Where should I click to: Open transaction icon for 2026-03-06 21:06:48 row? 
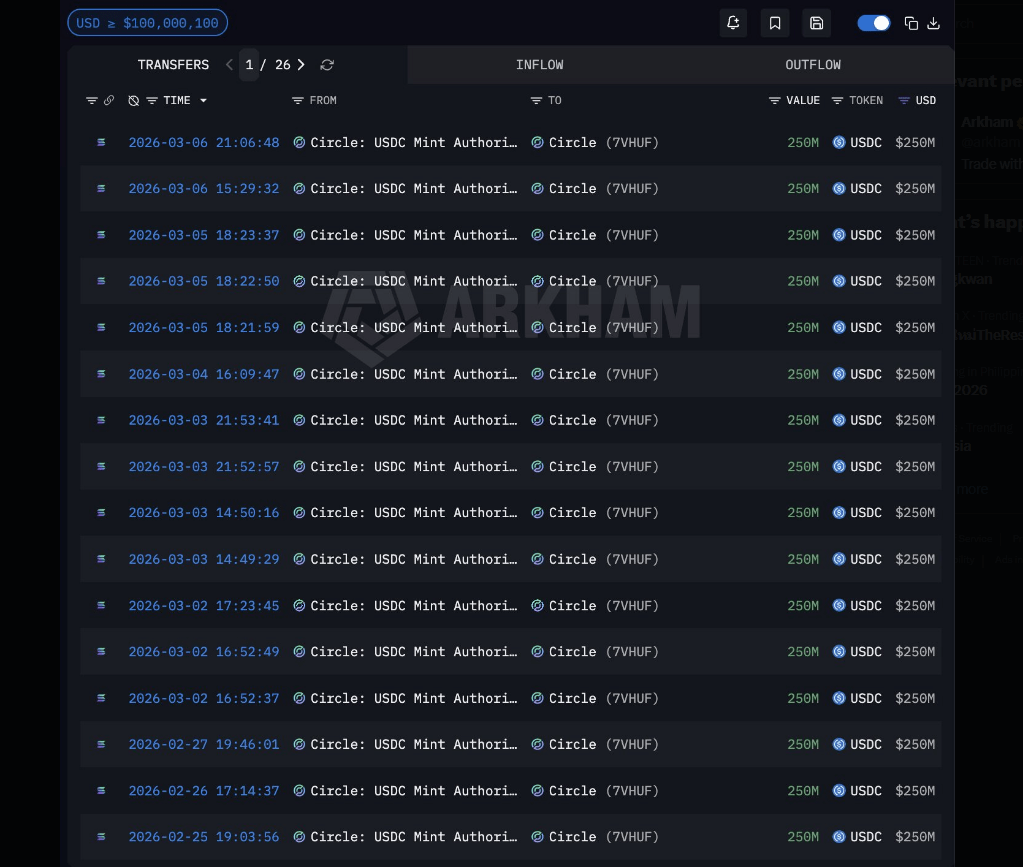point(101,143)
